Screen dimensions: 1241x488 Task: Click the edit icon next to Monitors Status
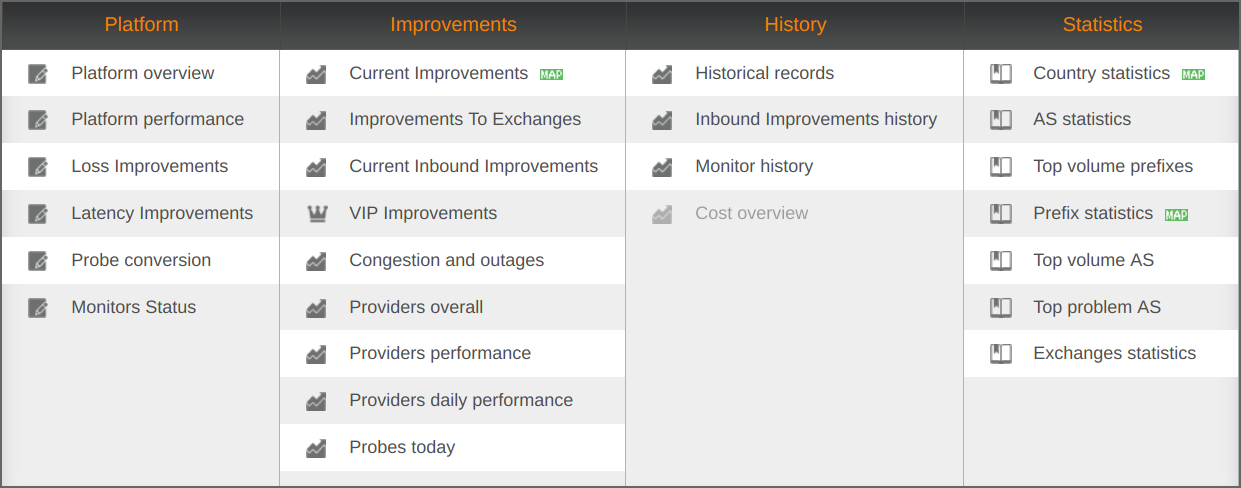38,308
